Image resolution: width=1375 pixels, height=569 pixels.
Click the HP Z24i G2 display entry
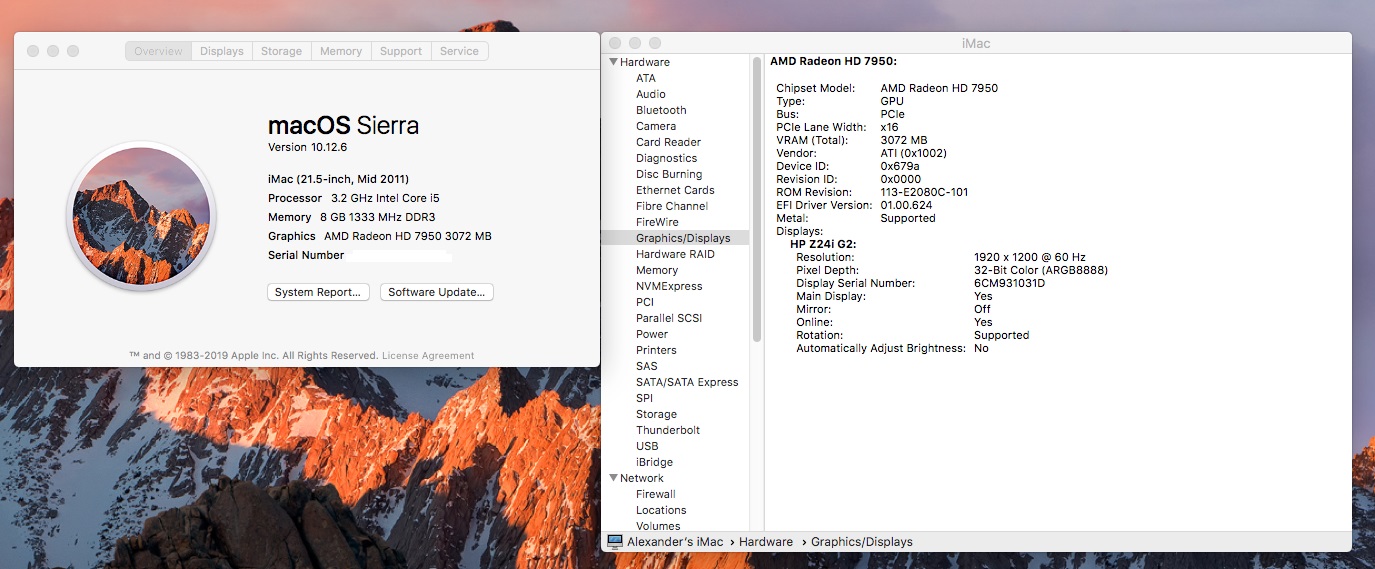[822, 244]
